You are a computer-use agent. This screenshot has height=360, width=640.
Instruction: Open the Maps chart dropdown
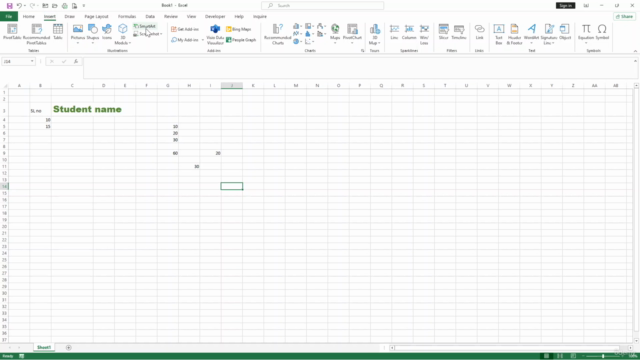coord(335,43)
